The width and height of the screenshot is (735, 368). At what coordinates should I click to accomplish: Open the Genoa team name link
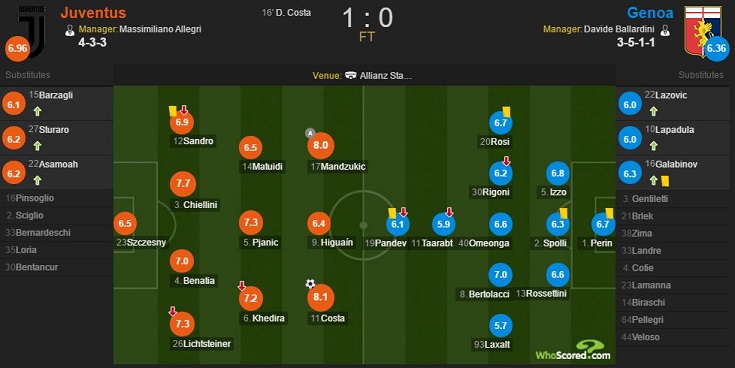click(650, 13)
